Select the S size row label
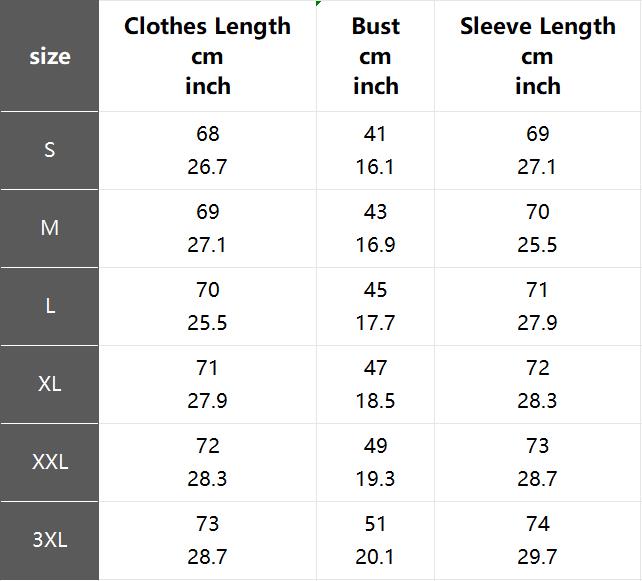The width and height of the screenshot is (642, 581). [49, 150]
